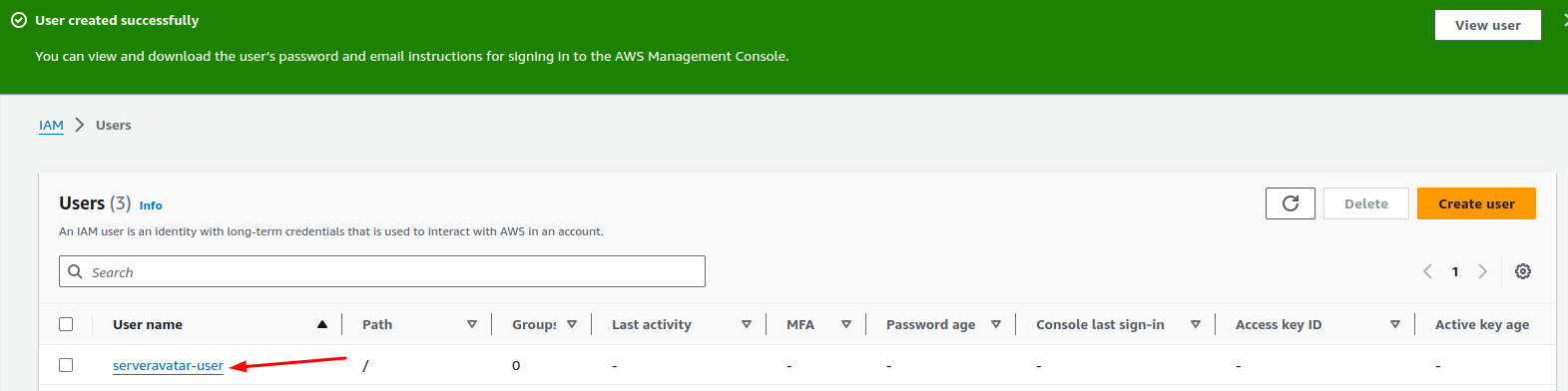The height and width of the screenshot is (391, 1568).
Task: Click the path value slash cell
Action: pyautogui.click(x=365, y=365)
